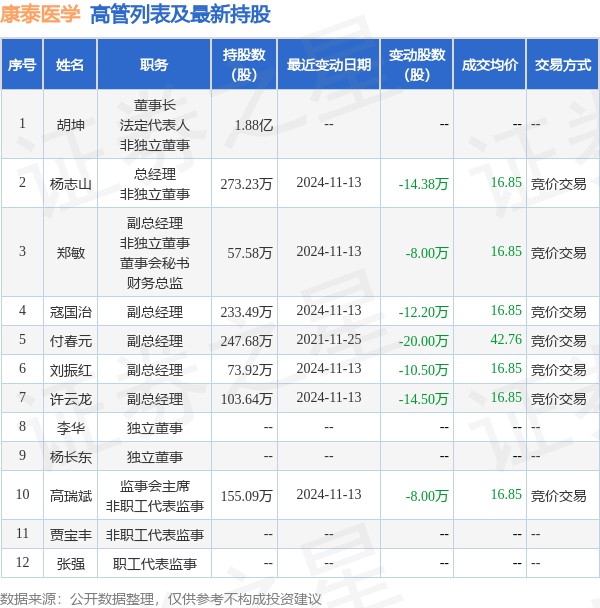Image resolution: width=600 pixels, height=608 pixels.
Task: Click 职工代表监事 in 张强's row
Action: pyautogui.click(x=154, y=563)
